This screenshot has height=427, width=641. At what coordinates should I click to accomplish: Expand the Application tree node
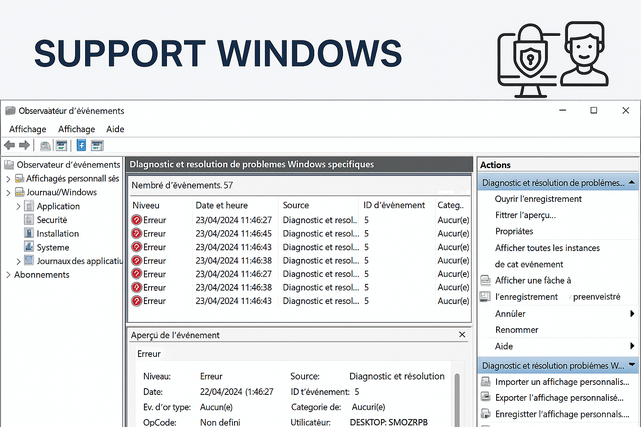[18, 206]
